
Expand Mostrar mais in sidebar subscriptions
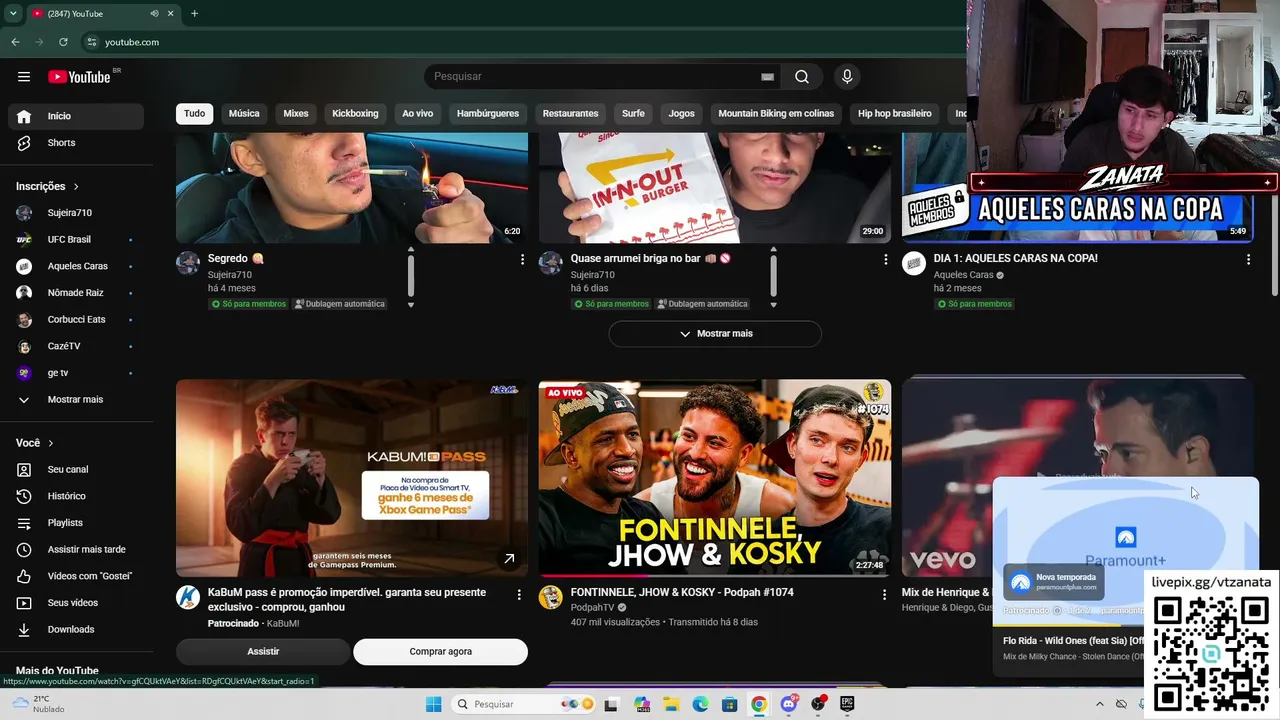click(x=76, y=400)
